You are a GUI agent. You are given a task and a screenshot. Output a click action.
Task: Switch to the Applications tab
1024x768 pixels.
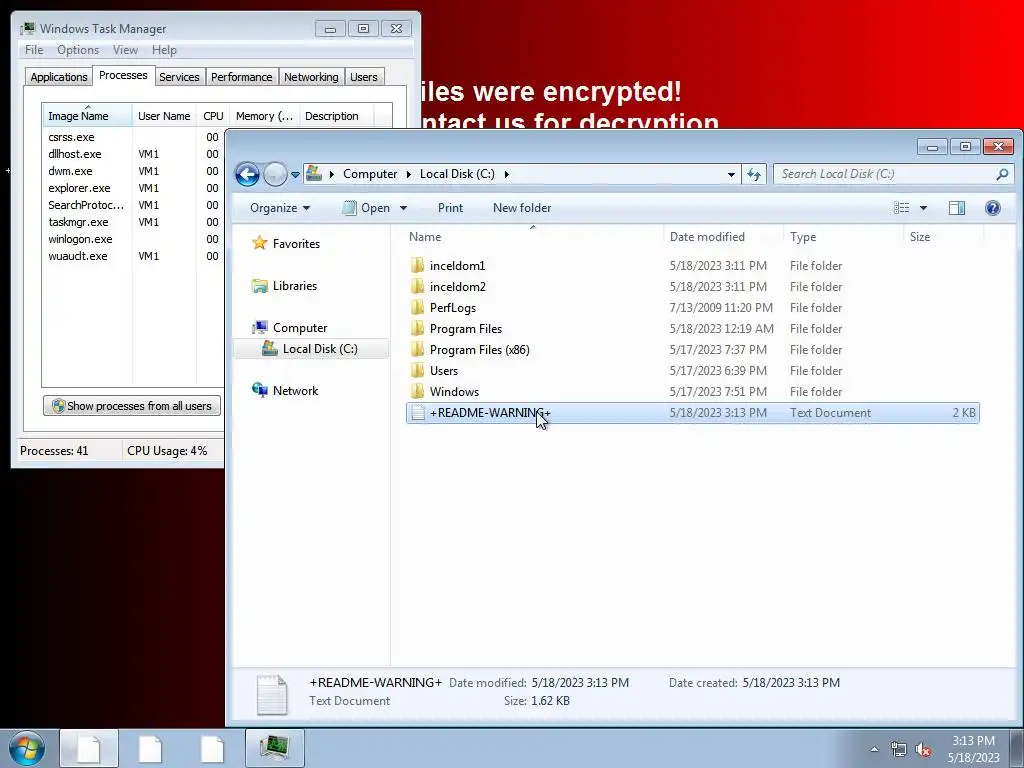point(59,77)
